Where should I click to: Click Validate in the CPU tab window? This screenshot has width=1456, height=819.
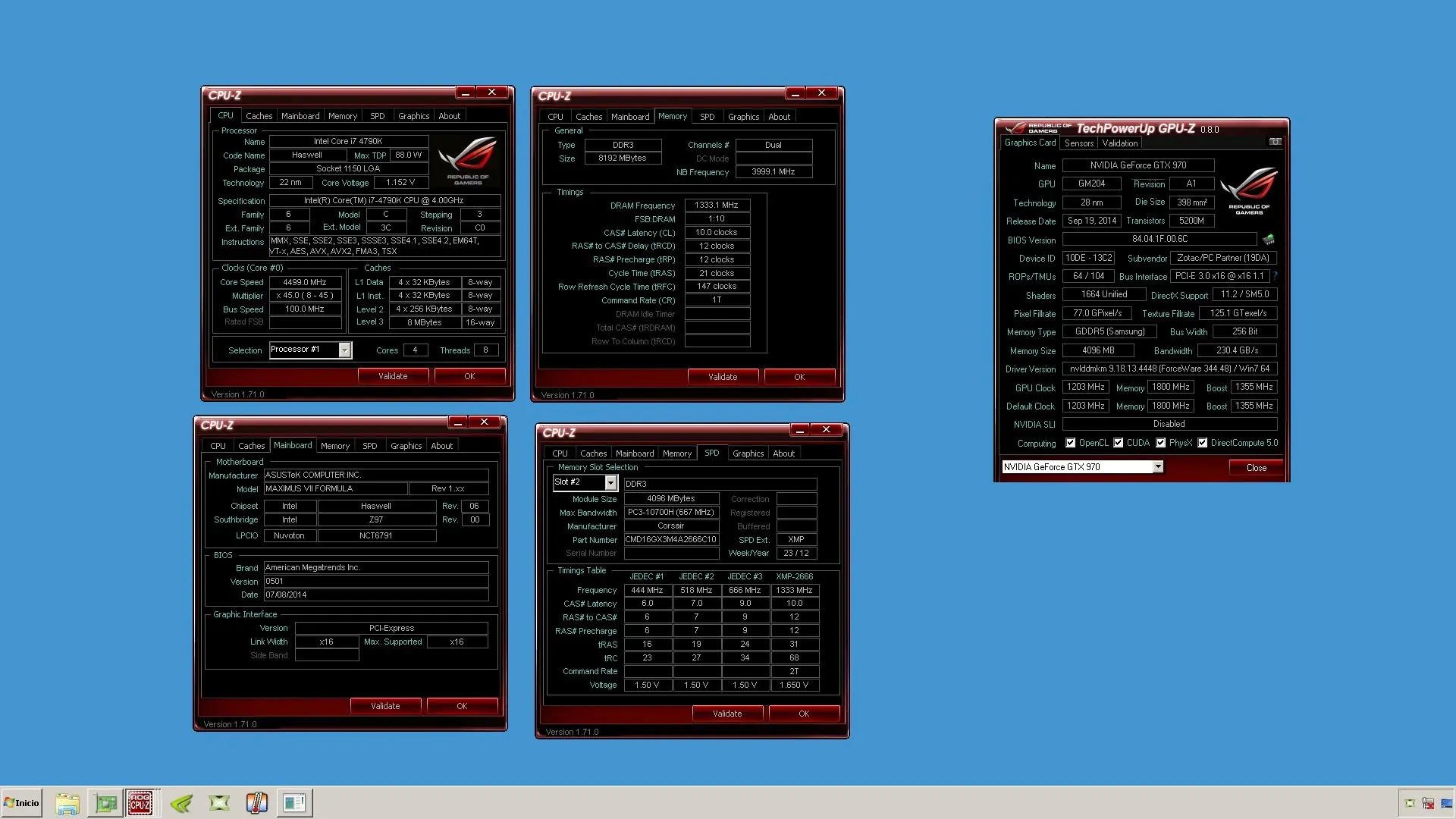tap(393, 376)
